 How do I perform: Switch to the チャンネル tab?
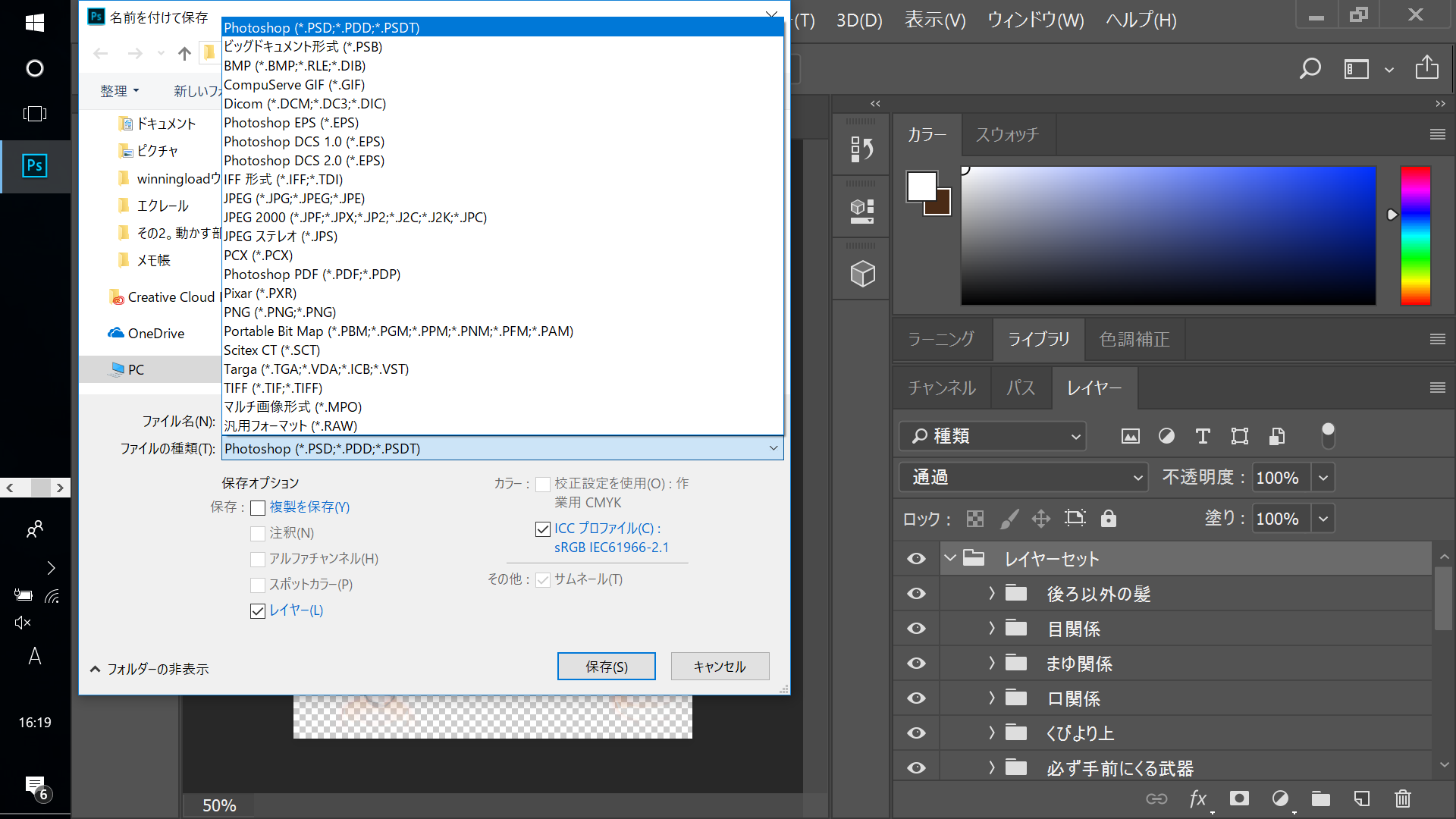pos(942,388)
